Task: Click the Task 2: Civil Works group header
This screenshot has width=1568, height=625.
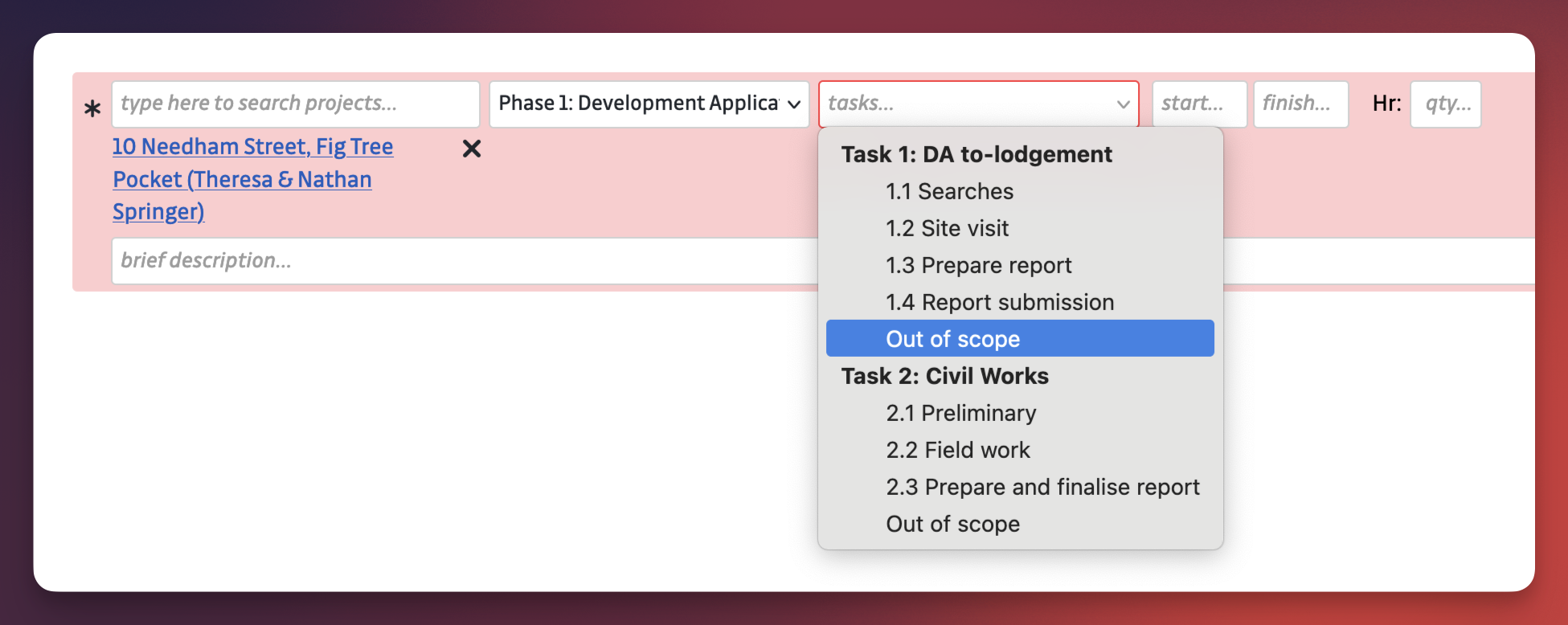Action: pyautogui.click(x=944, y=376)
